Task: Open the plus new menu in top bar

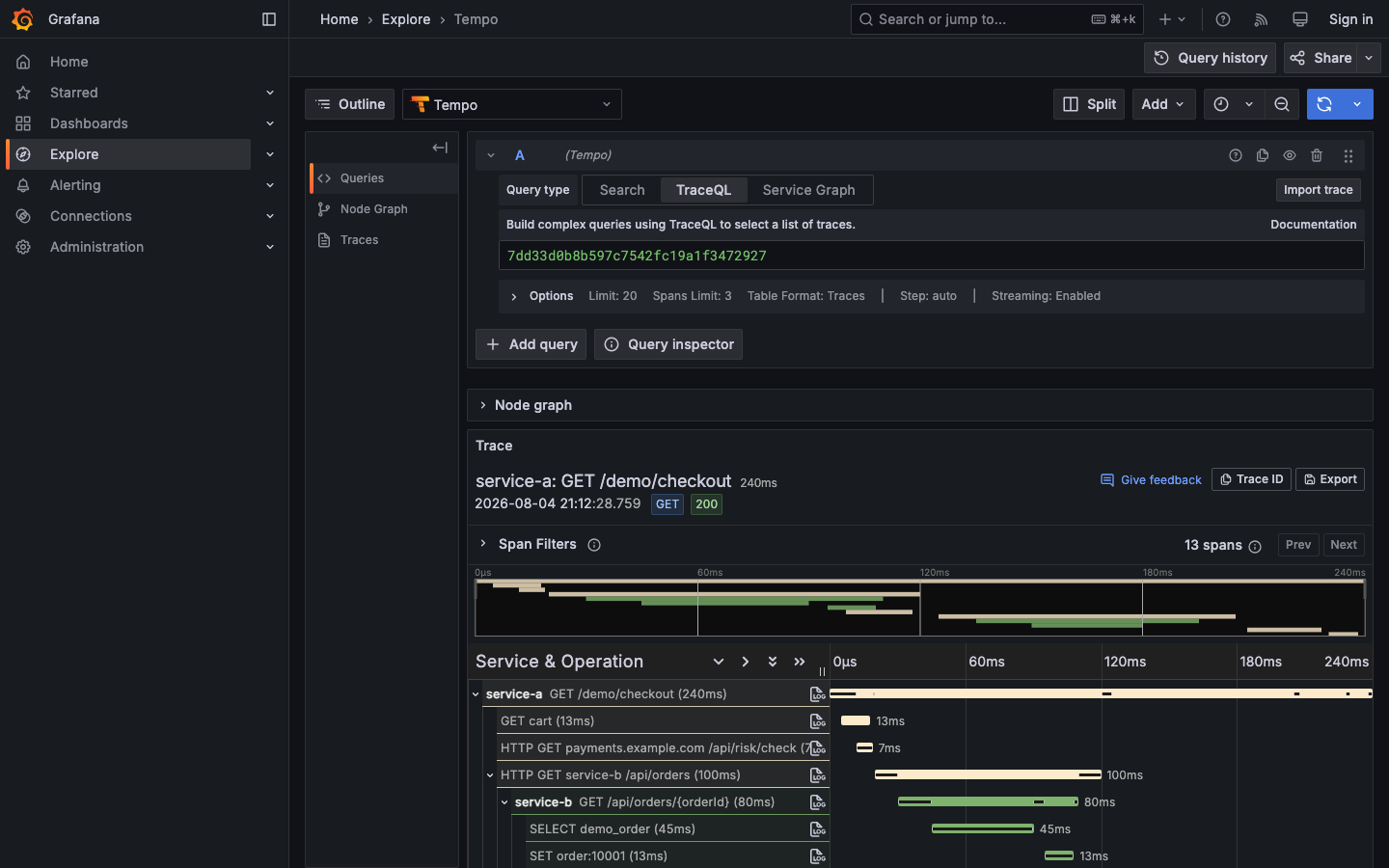Action: click(x=1172, y=19)
